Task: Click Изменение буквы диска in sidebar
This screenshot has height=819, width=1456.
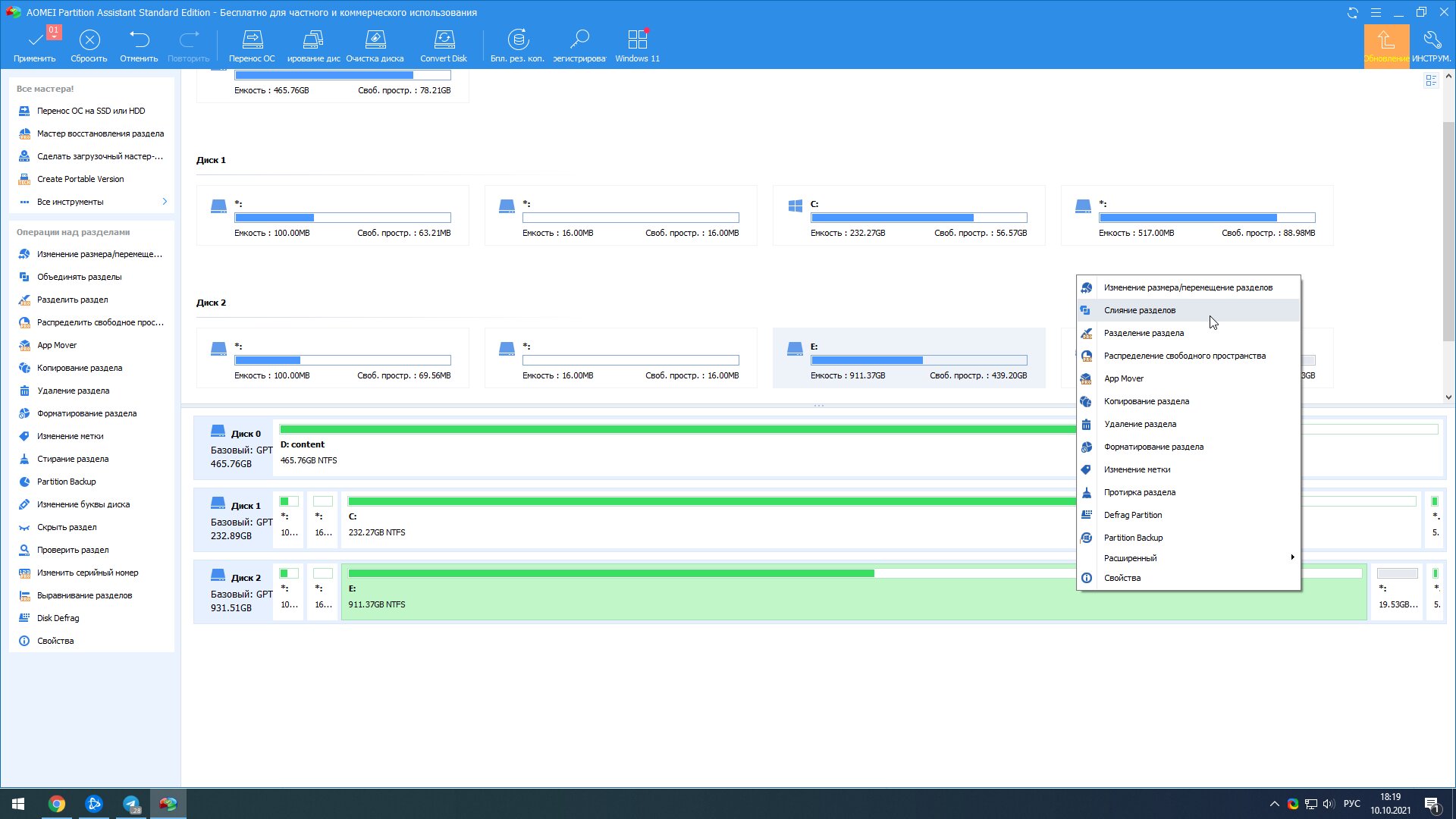Action: pyautogui.click(x=83, y=504)
